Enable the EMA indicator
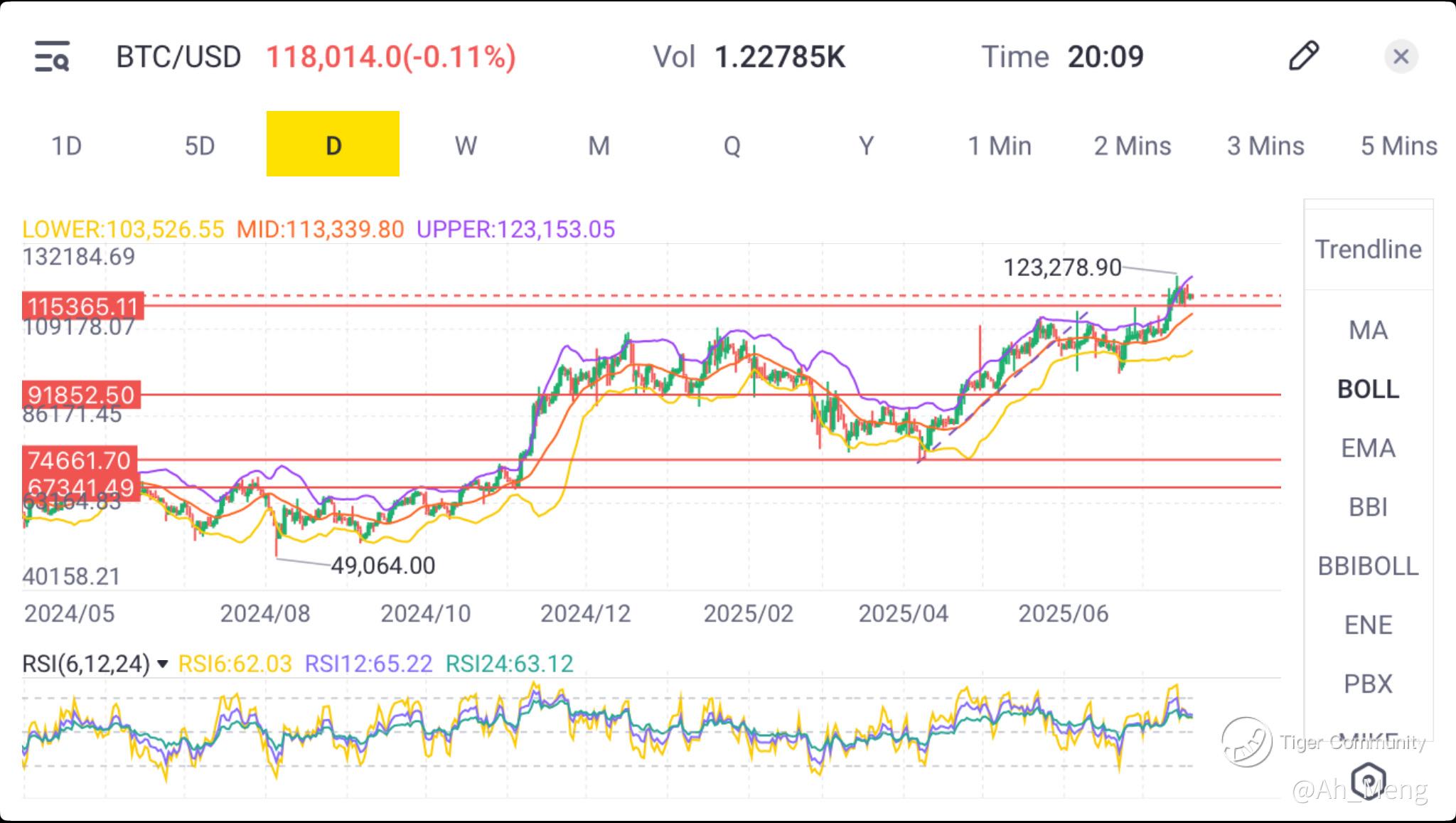The image size is (1456, 823). [x=1368, y=448]
